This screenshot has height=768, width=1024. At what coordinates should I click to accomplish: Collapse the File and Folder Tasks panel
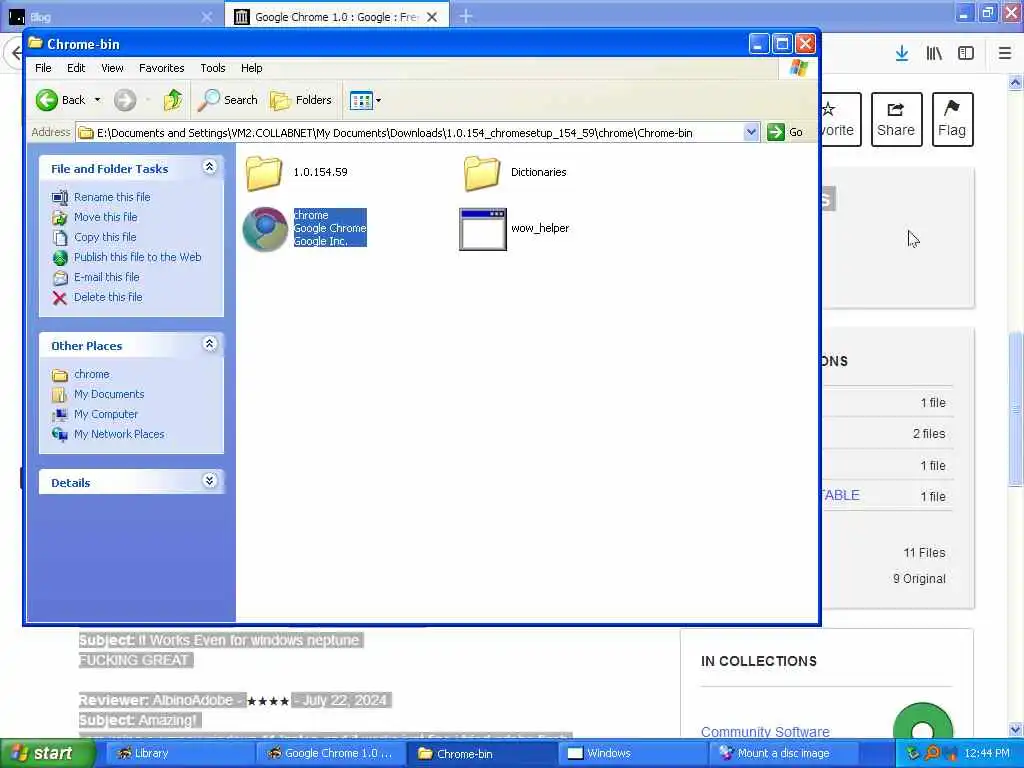tap(210, 167)
